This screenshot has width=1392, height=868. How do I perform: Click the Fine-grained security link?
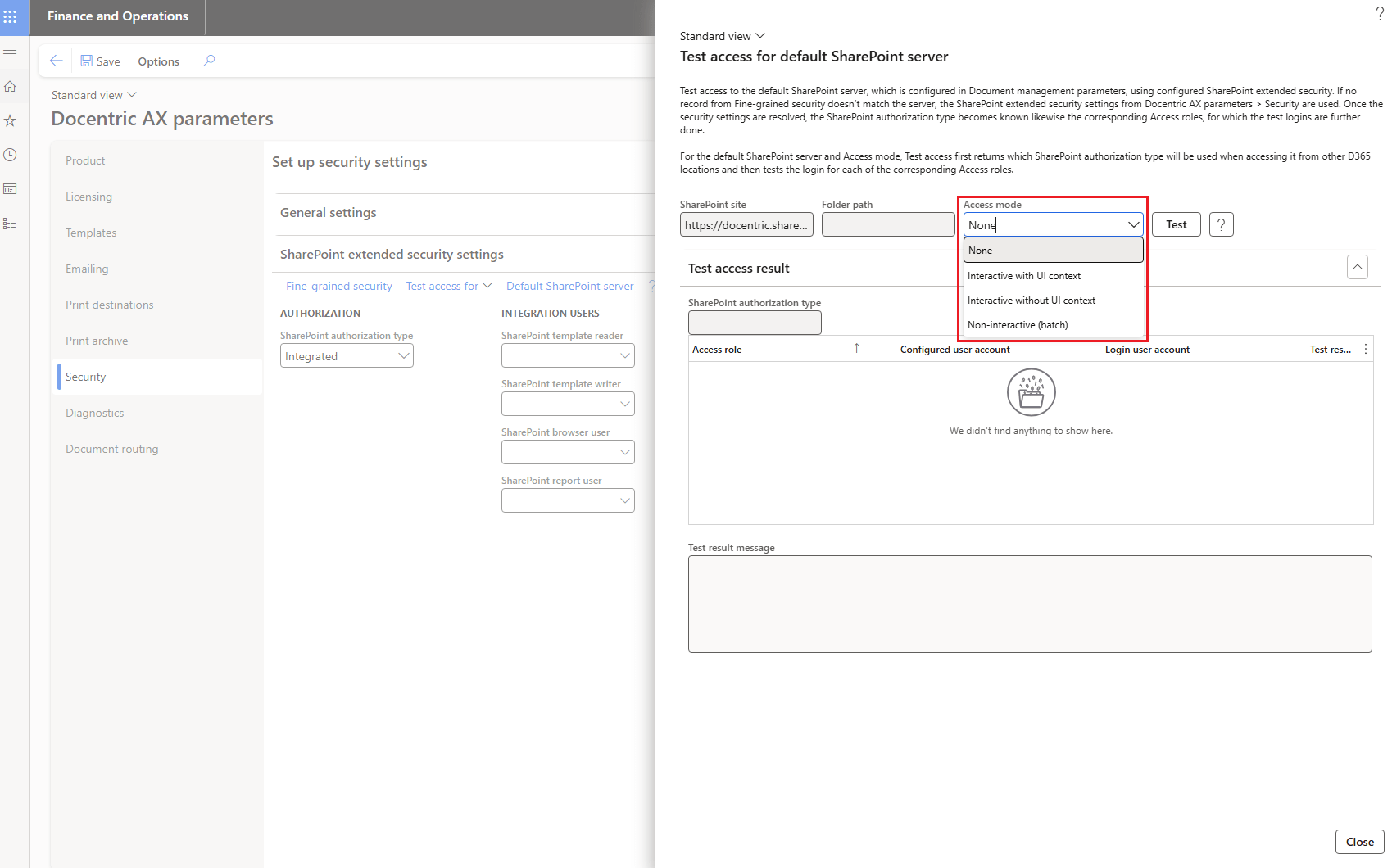click(338, 287)
